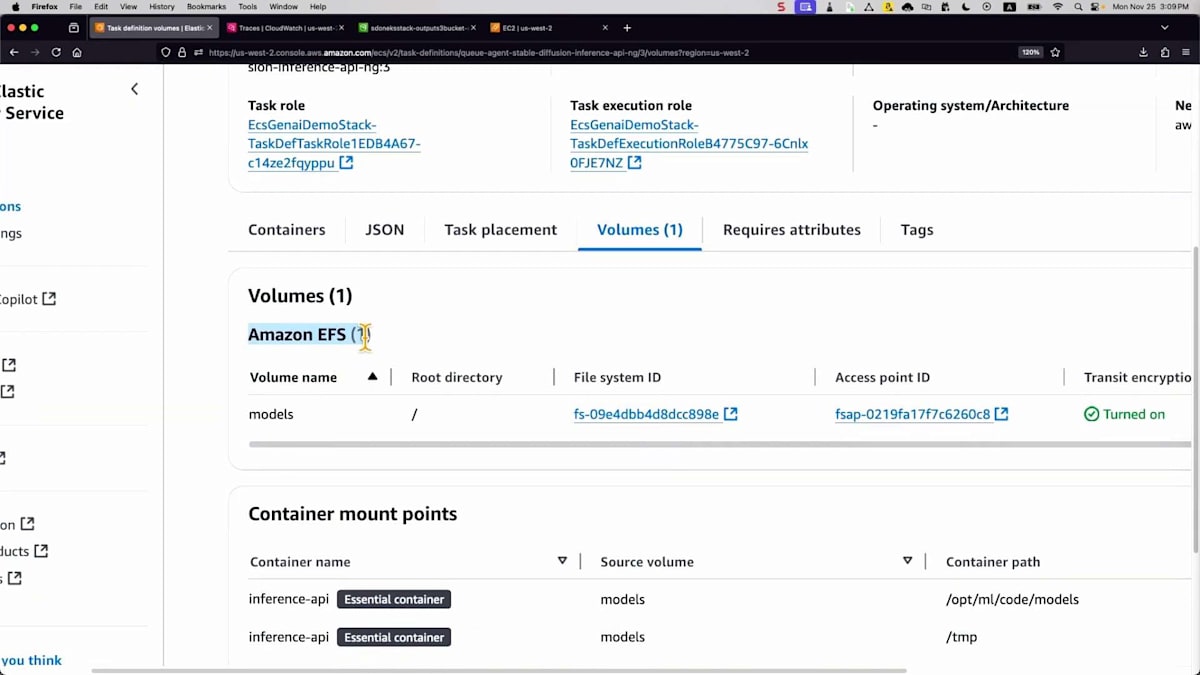1200x675 pixels.
Task: Open the Tools menu in the menu bar
Action: [247, 6]
